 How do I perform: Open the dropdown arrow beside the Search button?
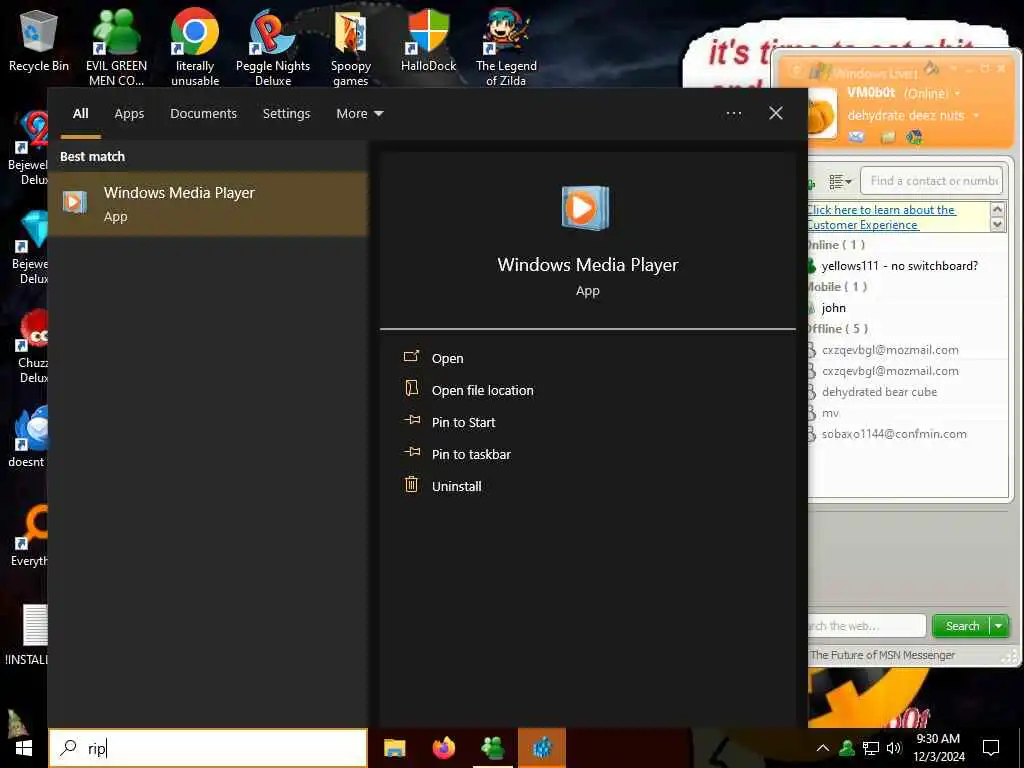(x=999, y=626)
